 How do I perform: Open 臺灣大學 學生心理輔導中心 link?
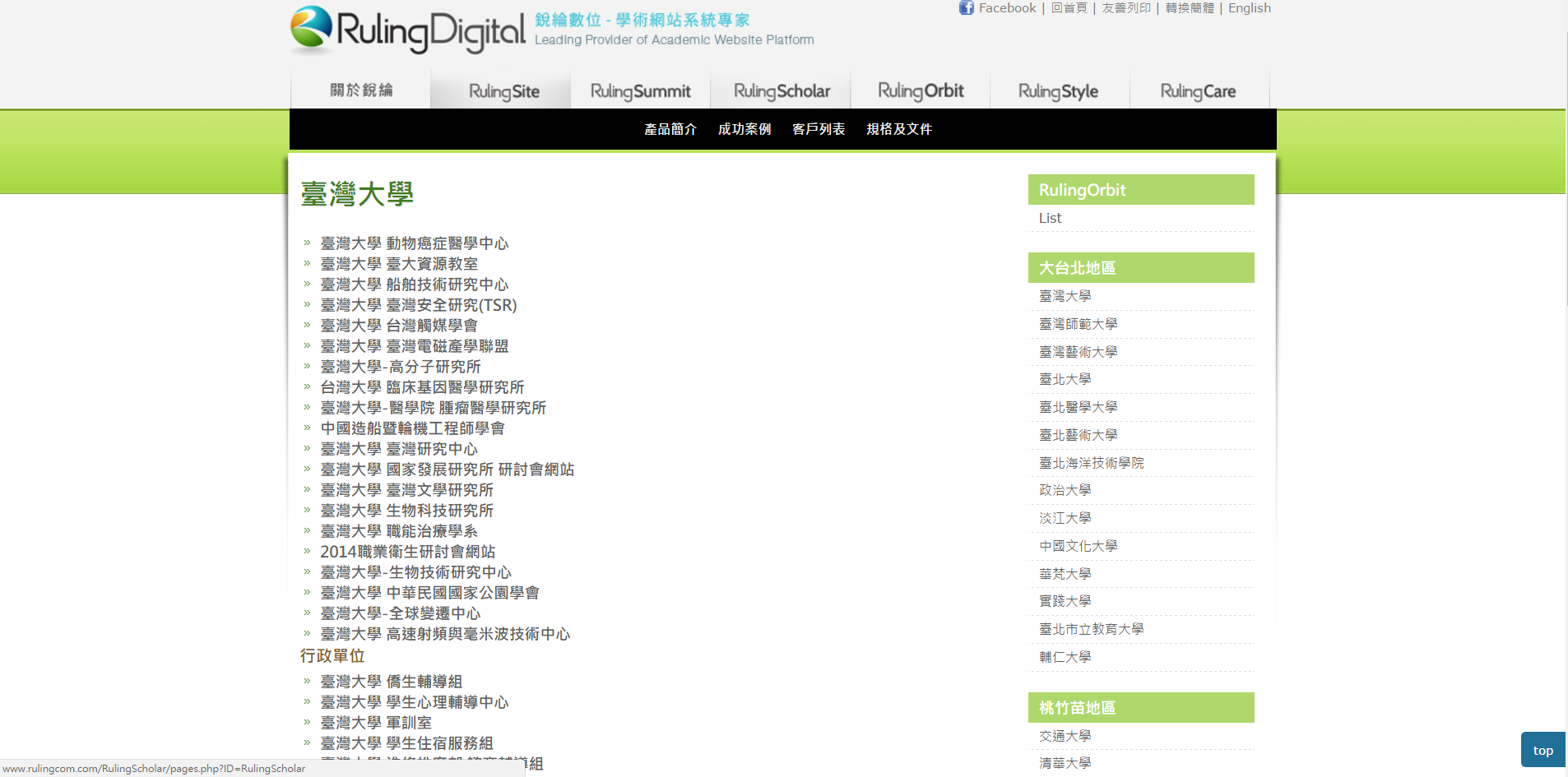click(415, 702)
